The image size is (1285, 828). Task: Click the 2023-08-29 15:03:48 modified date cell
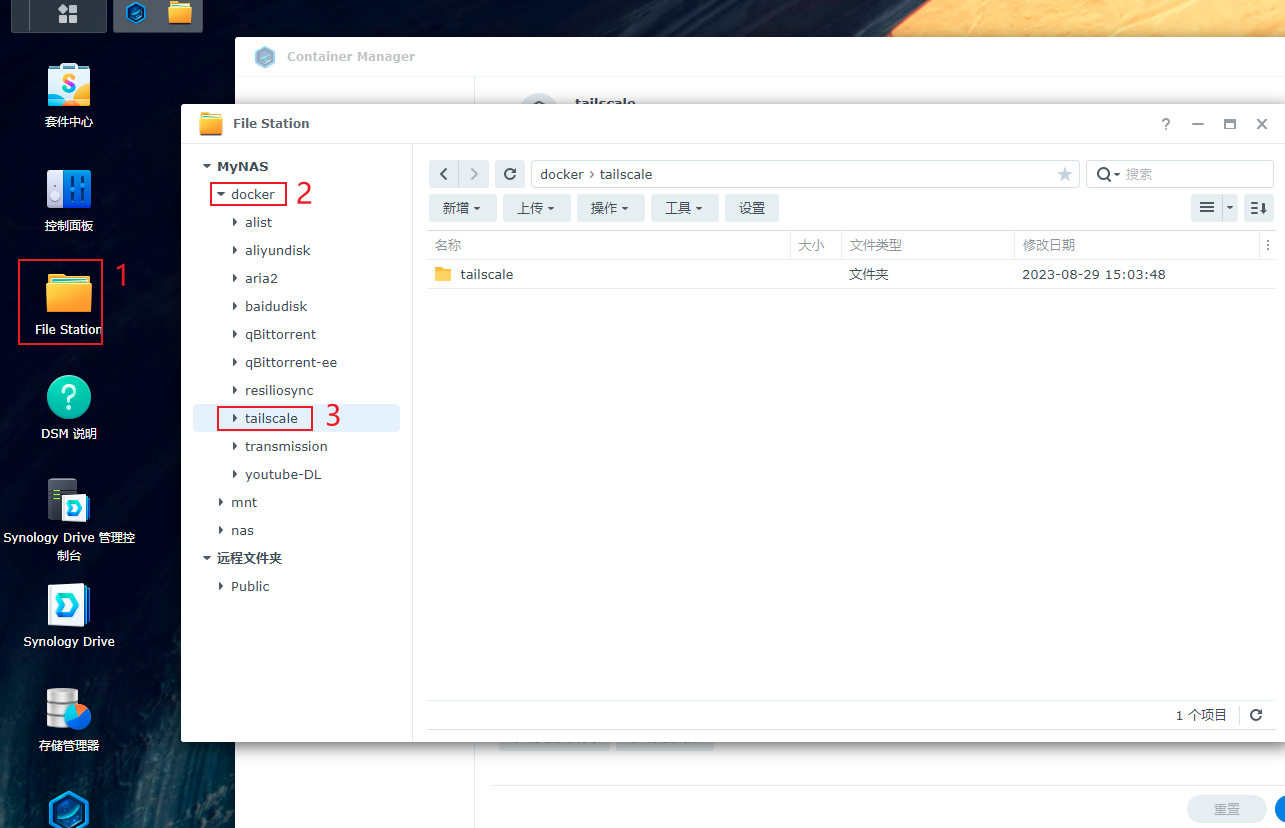point(1094,274)
